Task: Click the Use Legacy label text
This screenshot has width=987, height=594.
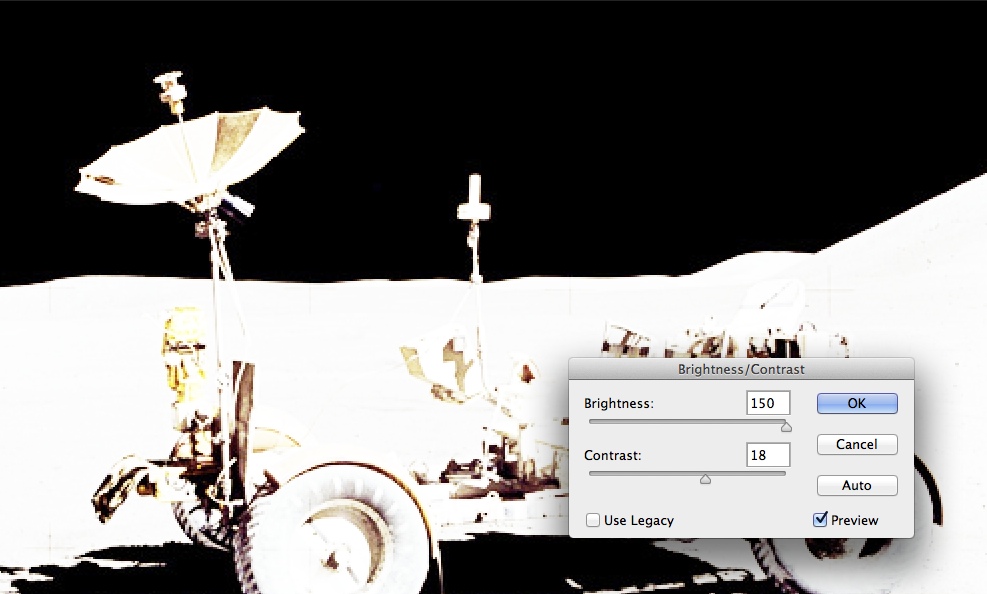Action: 639,520
